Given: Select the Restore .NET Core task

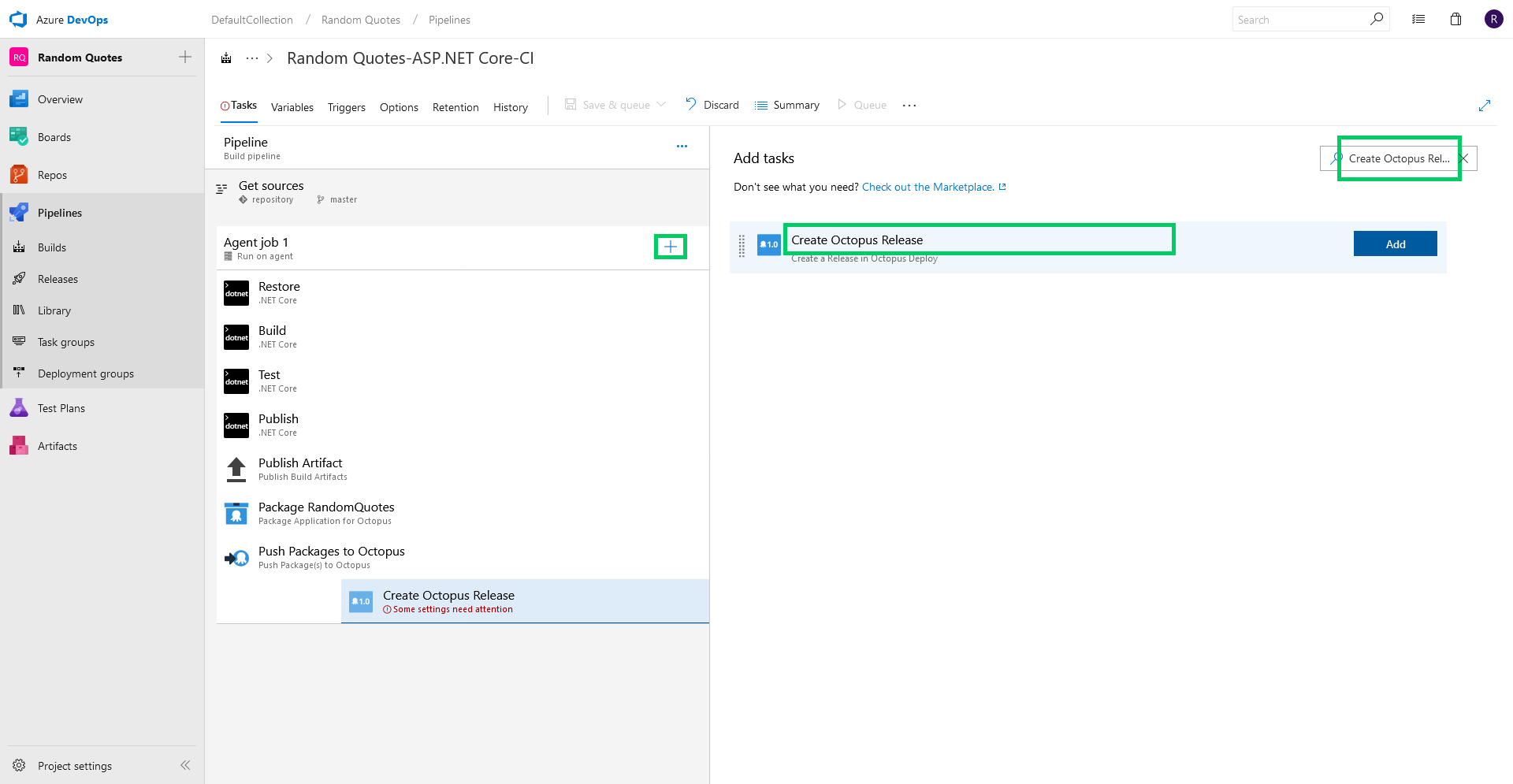Looking at the screenshot, I should (463, 292).
